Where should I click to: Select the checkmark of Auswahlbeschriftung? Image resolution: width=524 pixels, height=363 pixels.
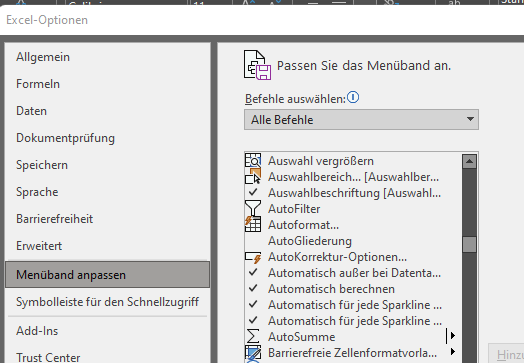click(x=253, y=192)
